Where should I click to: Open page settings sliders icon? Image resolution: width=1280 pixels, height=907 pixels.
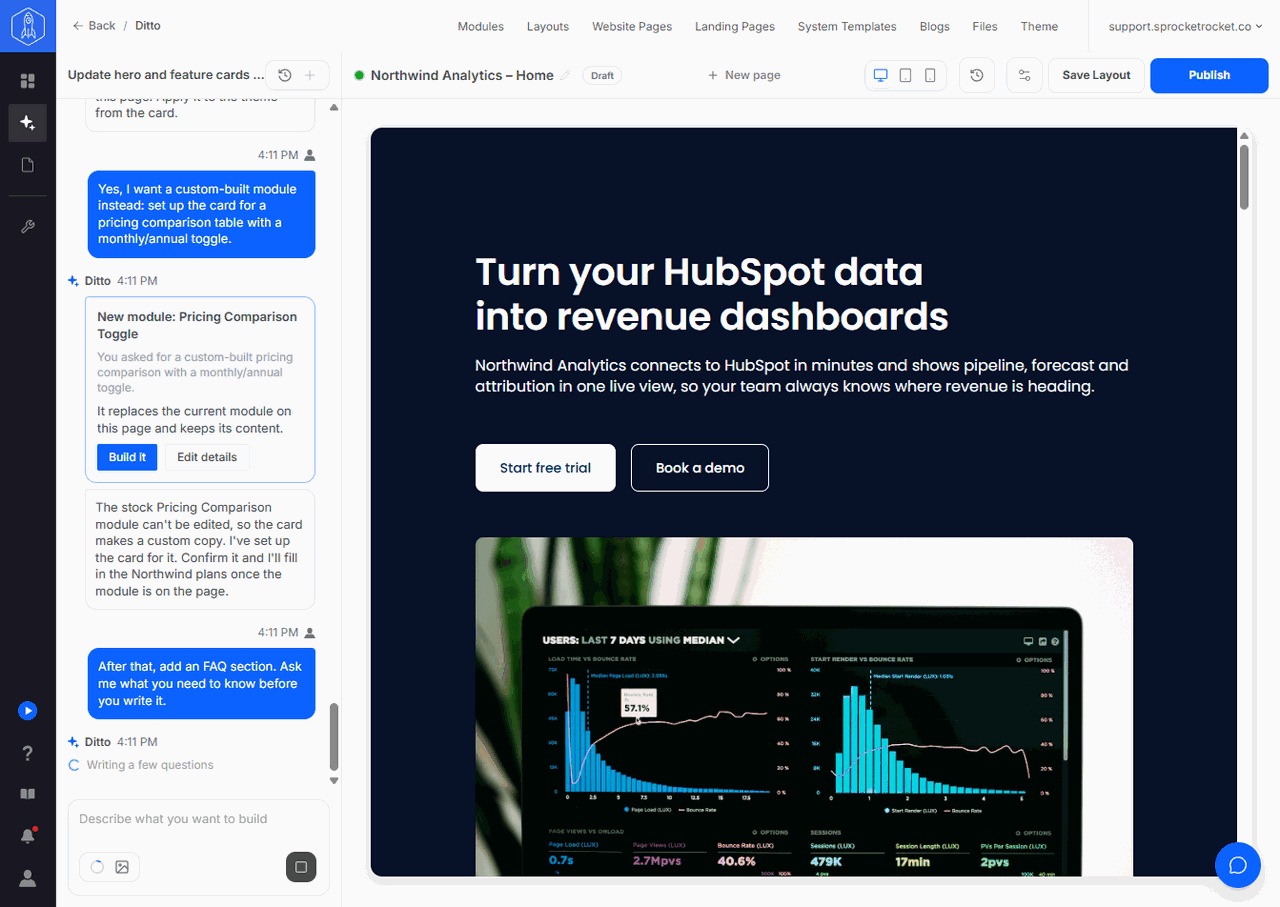pyautogui.click(x=1024, y=75)
